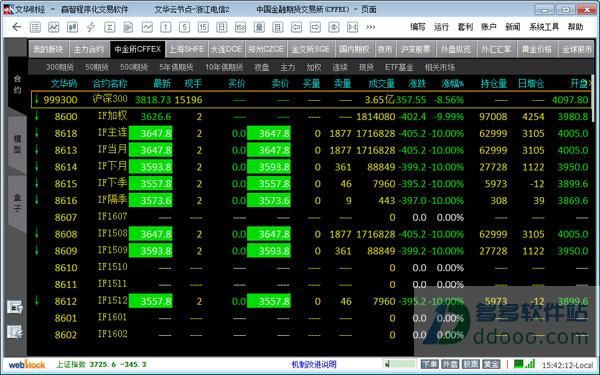Image resolution: width=600 pixels, height=375 pixels.
Task: Click the 外盘 button in status bar
Action: [x=450, y=364]
